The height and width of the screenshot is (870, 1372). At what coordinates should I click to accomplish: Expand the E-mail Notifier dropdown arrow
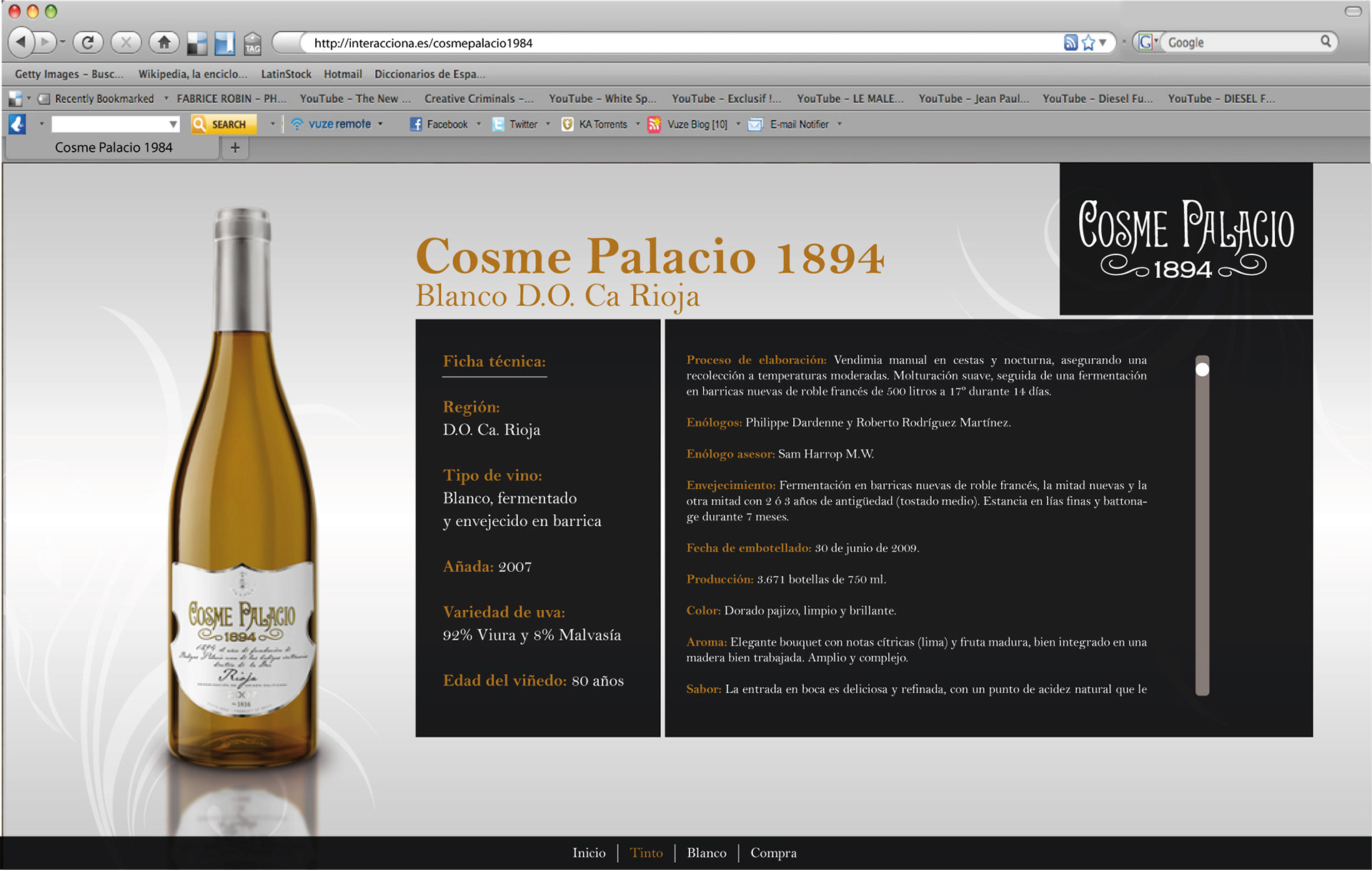(840, 124)
